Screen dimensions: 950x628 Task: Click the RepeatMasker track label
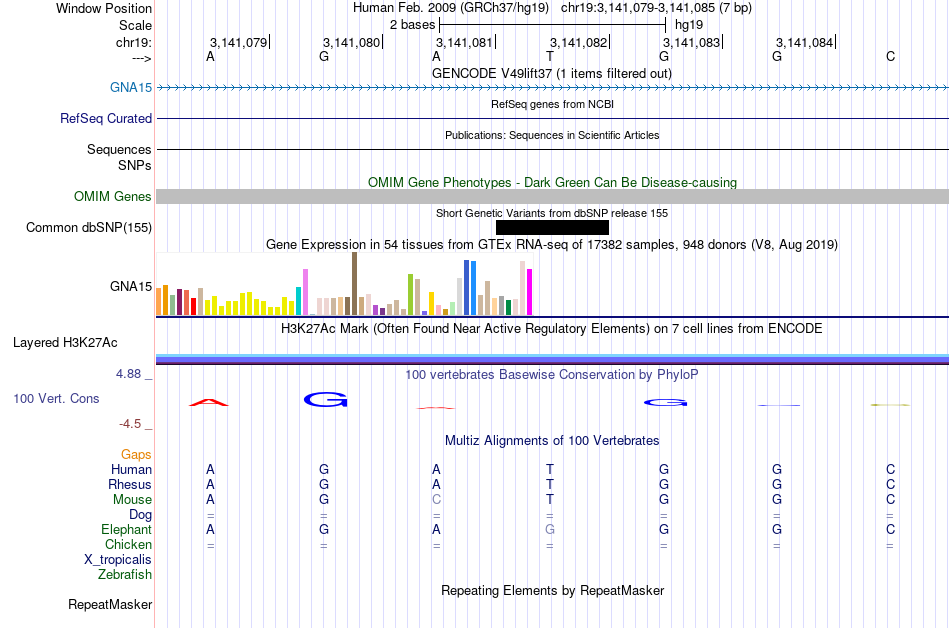coord(110,604)
